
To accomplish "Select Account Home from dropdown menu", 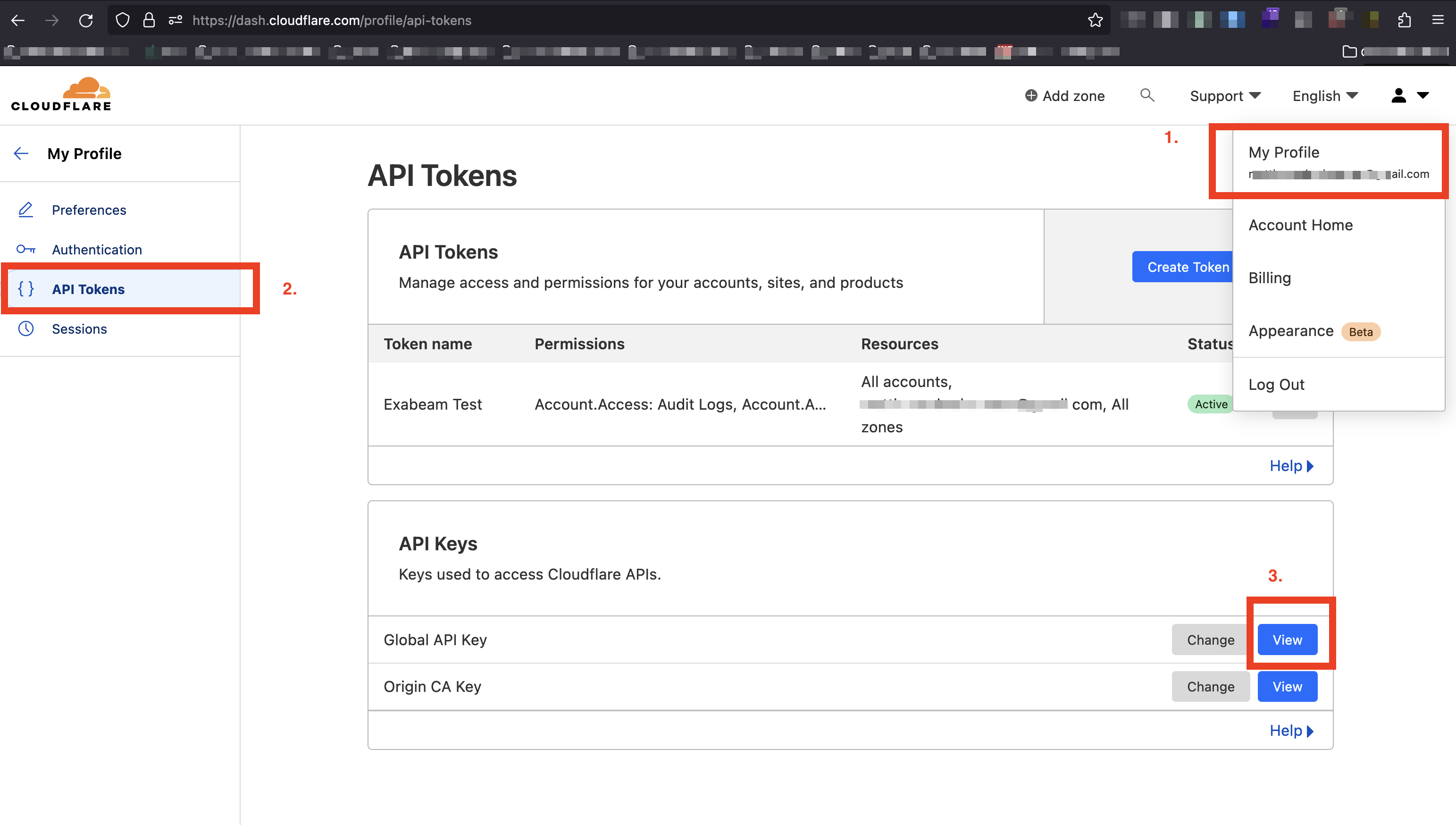I will point(1301,224).
